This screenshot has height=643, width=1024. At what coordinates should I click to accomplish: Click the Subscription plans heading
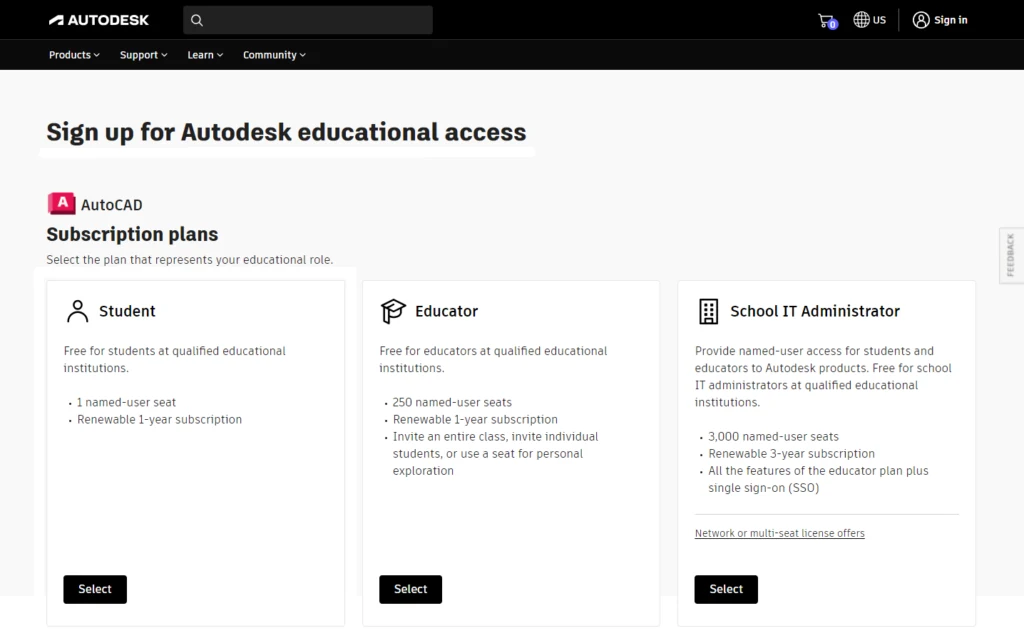(132, 234)
